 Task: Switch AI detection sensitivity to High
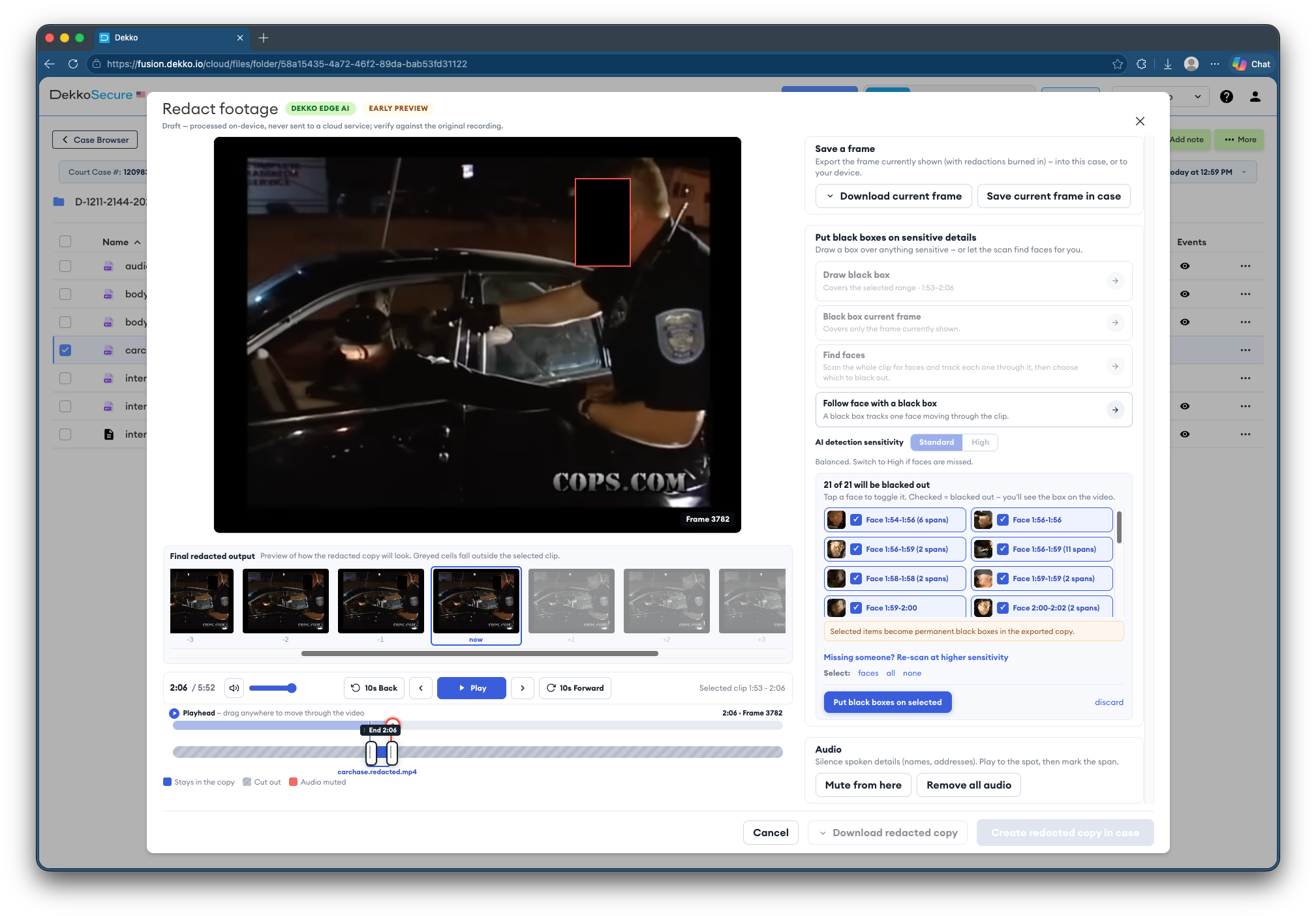tap(980, 442)
